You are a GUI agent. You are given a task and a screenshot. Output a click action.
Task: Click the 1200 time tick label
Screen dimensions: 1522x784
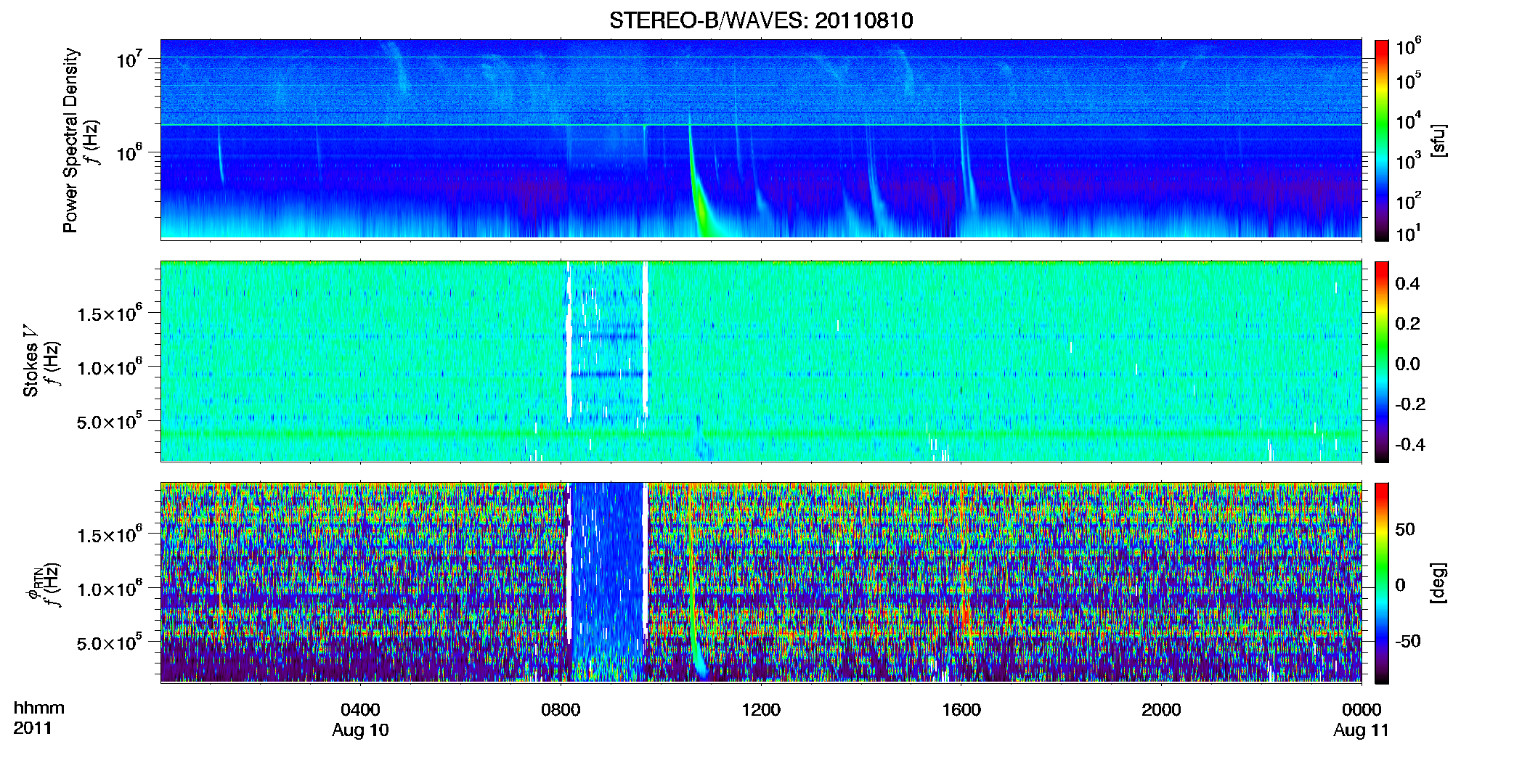pos(761,709)
